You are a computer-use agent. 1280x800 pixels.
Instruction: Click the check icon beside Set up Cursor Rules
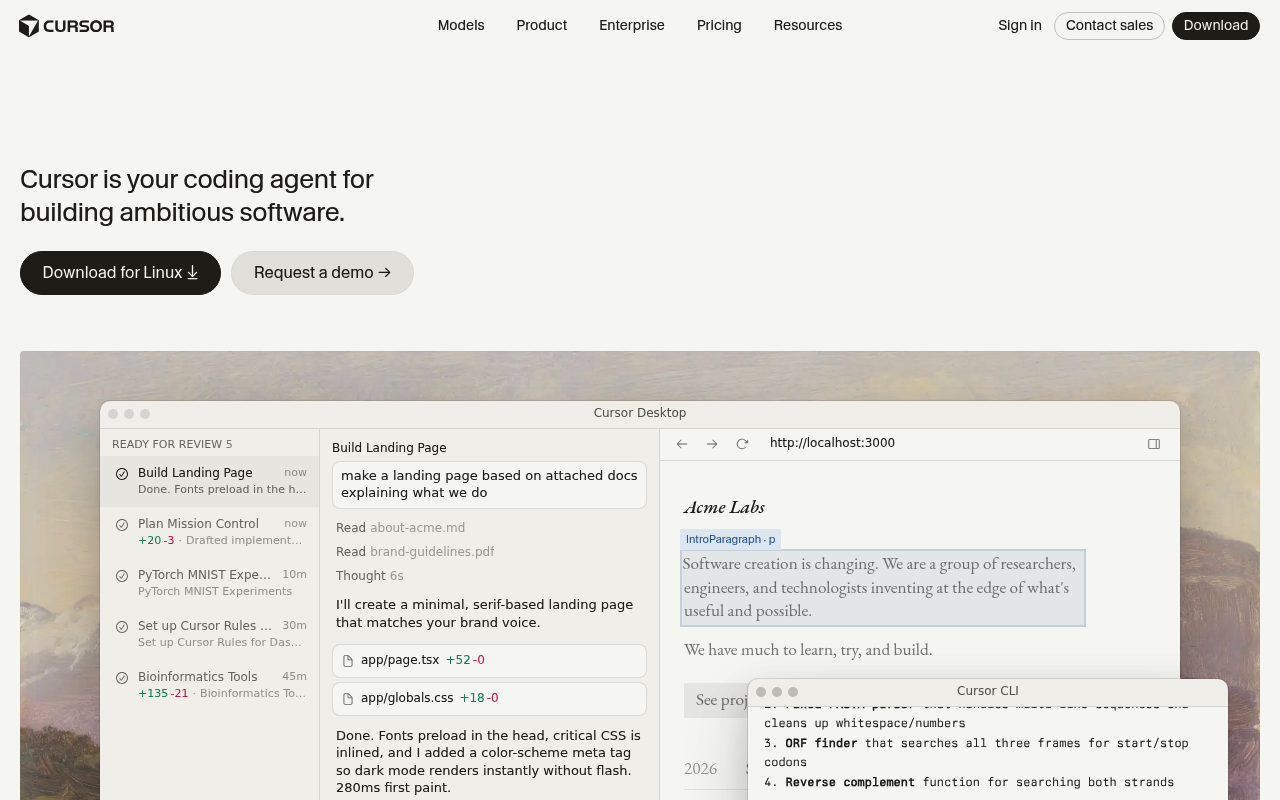tap(122, 627)
